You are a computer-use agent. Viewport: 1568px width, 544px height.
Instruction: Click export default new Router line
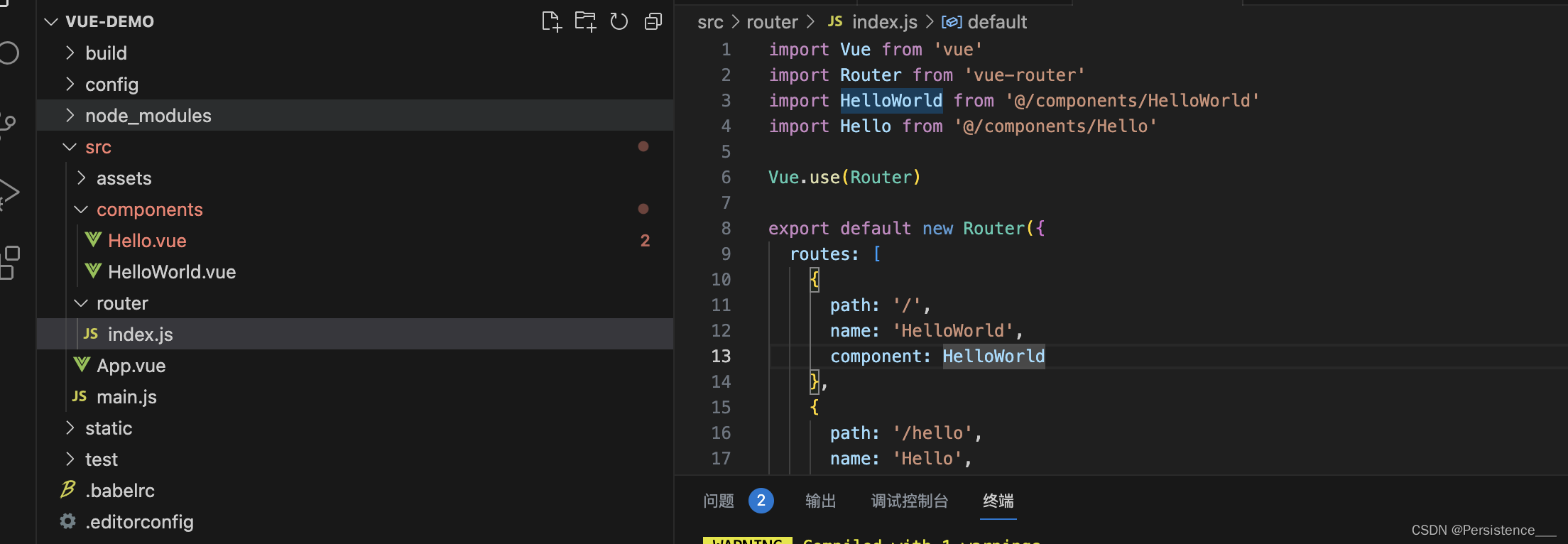(907, 228)
